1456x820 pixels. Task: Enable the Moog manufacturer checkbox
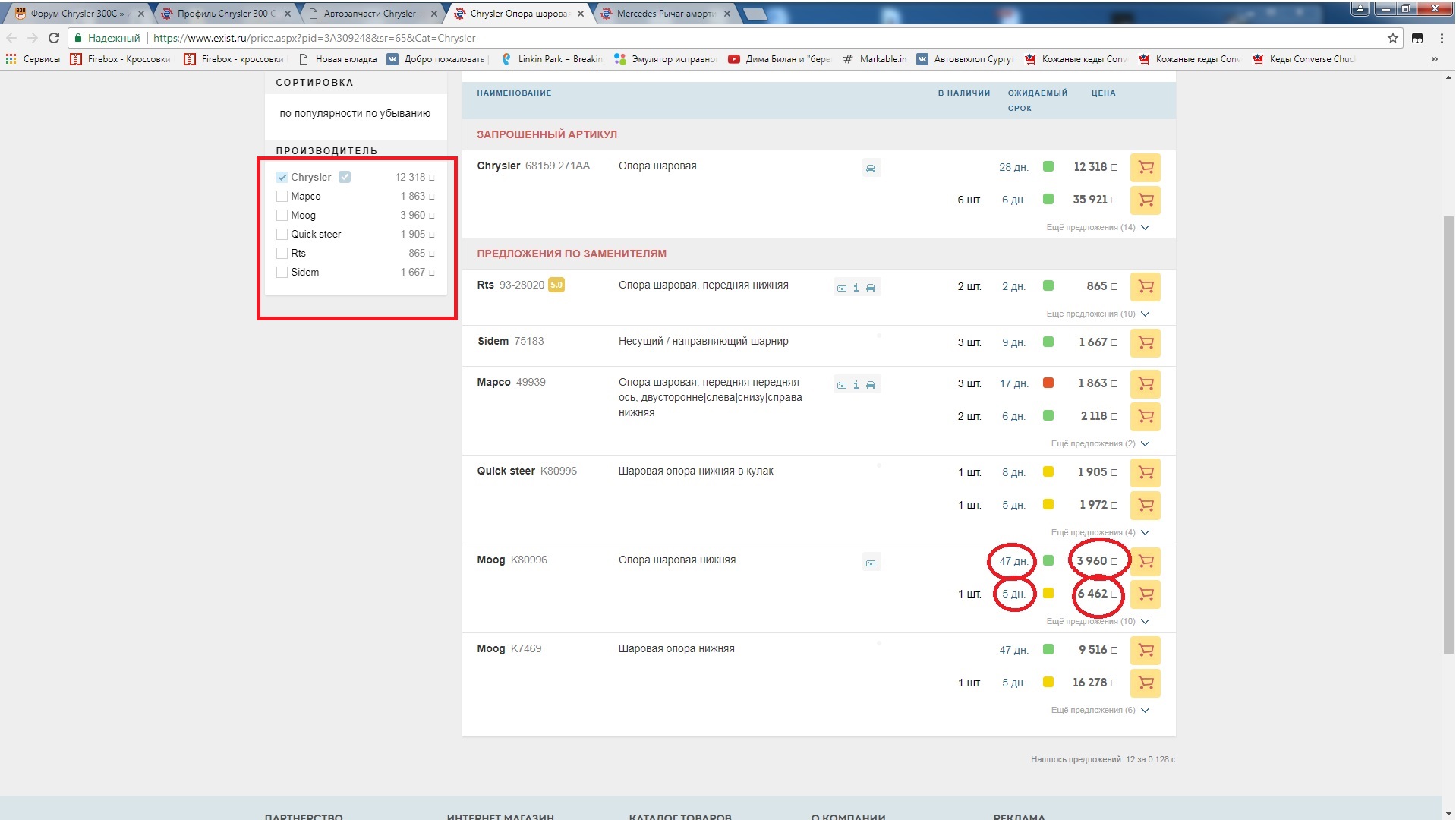point(282,215)
